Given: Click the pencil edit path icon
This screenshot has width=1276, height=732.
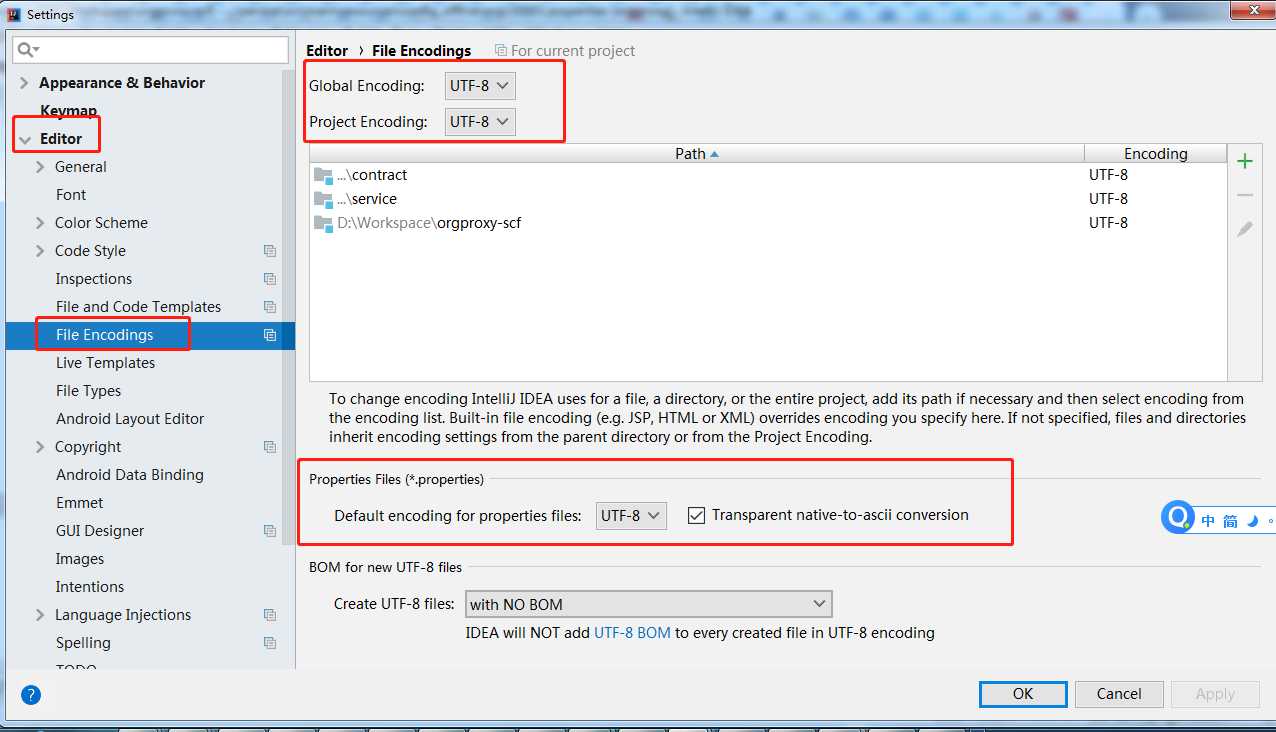Looking at the screenshot, I should click(x=1245, y=229).
